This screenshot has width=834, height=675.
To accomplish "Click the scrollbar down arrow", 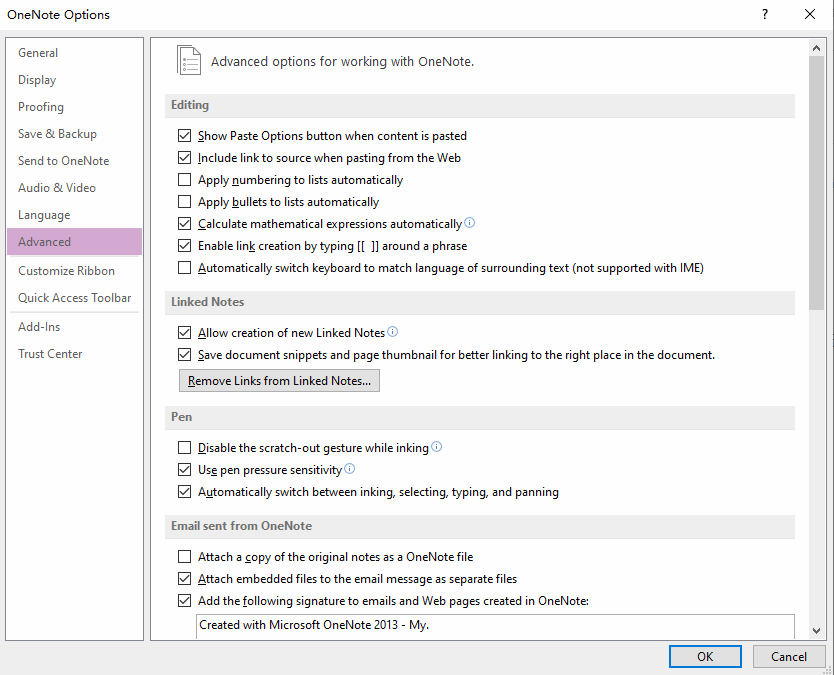I will (x=816, y=631).
